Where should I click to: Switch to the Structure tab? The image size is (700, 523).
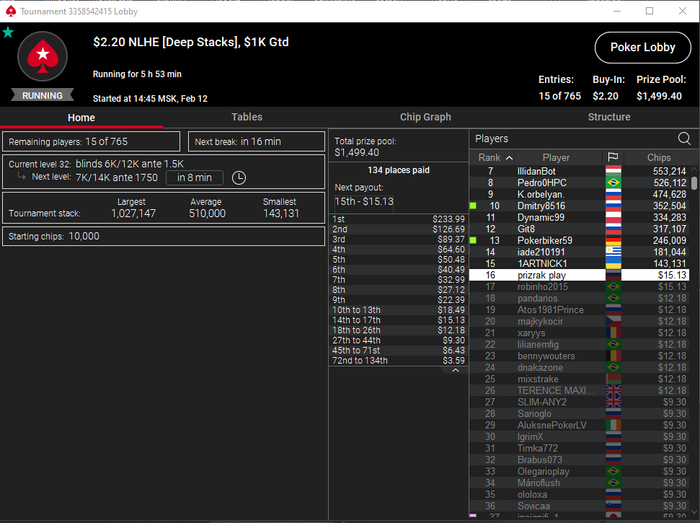(609, 117)
